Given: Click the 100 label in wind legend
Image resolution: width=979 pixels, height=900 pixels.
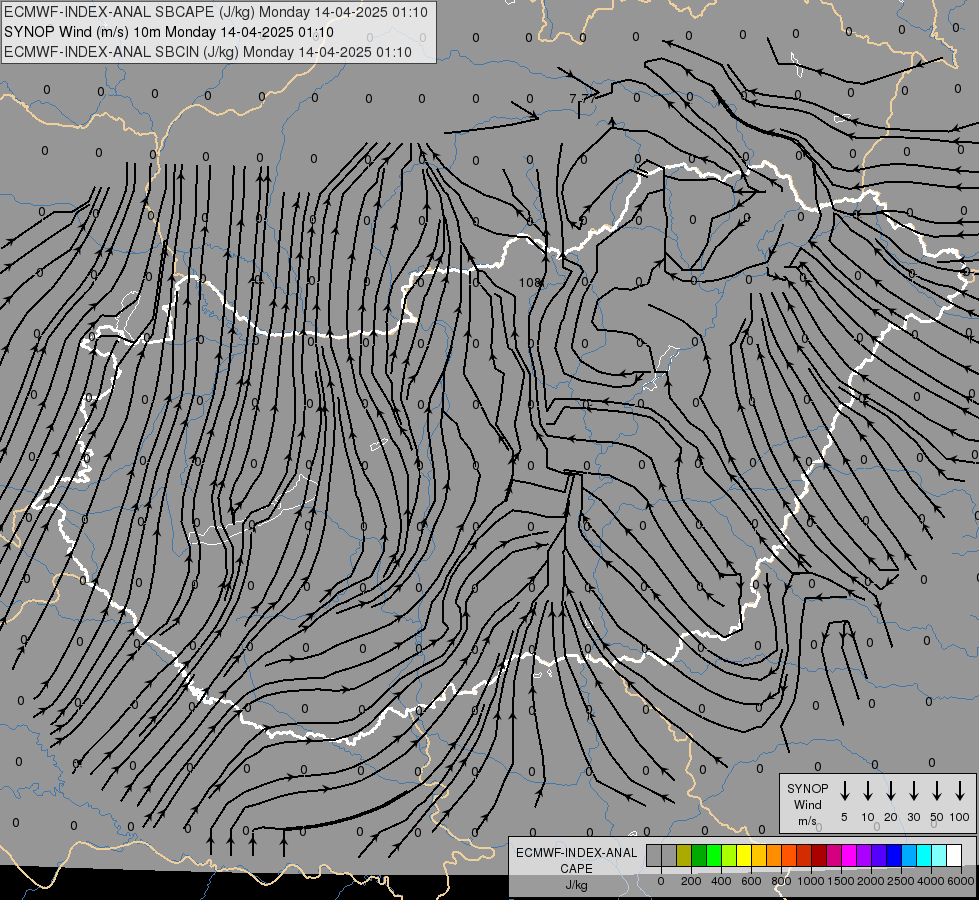Looking at the screenshot, I should (960, 817).
